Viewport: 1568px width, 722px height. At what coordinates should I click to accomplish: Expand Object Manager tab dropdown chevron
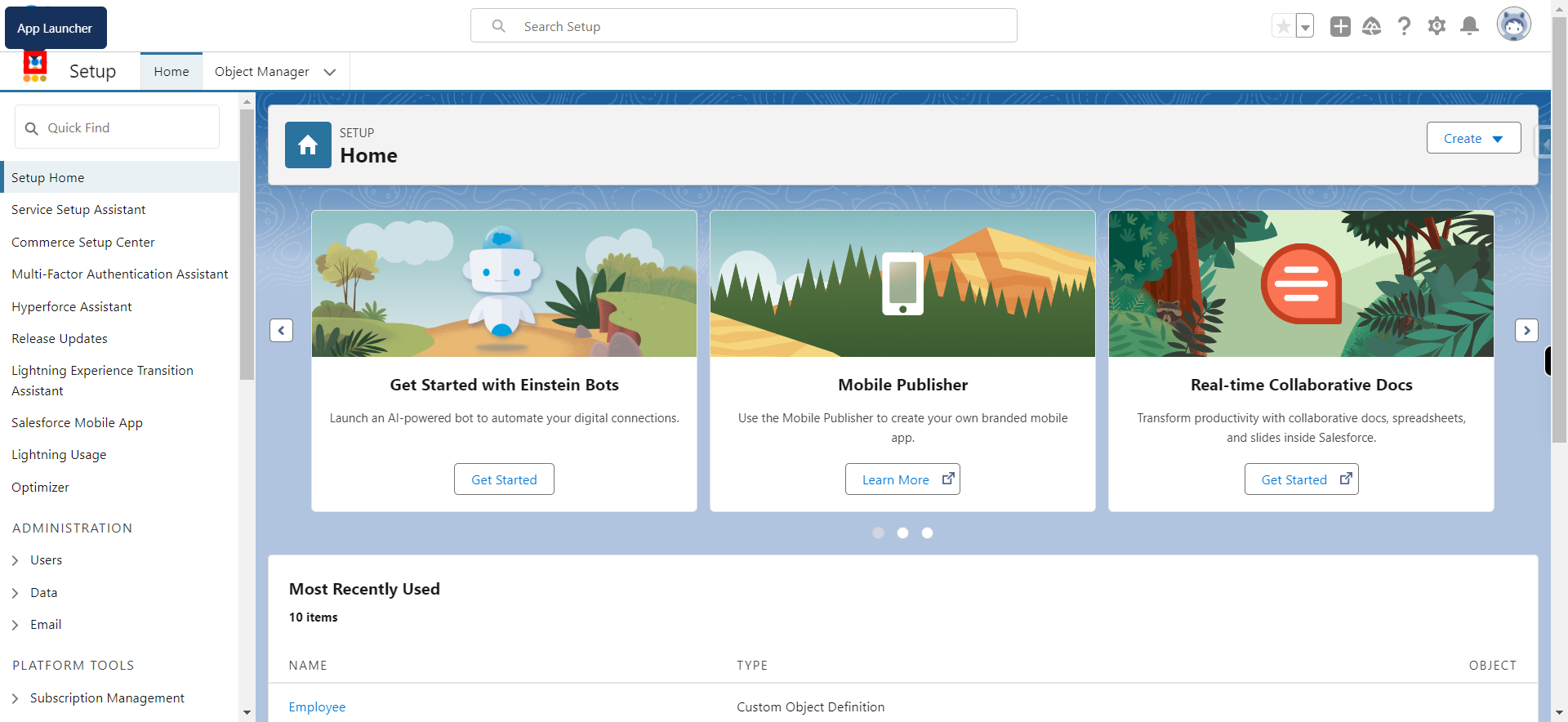point(330,72)
